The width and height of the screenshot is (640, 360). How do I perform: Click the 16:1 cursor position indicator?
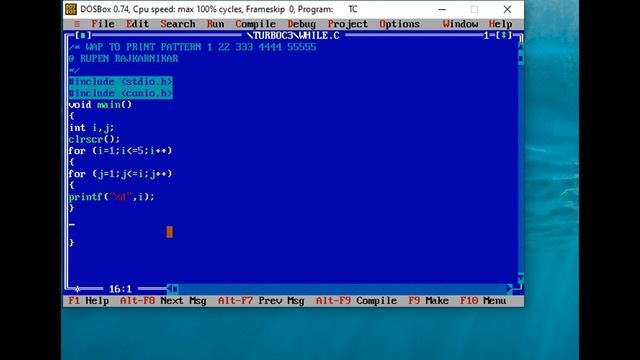pyautogui.click(x=120, y=289)
